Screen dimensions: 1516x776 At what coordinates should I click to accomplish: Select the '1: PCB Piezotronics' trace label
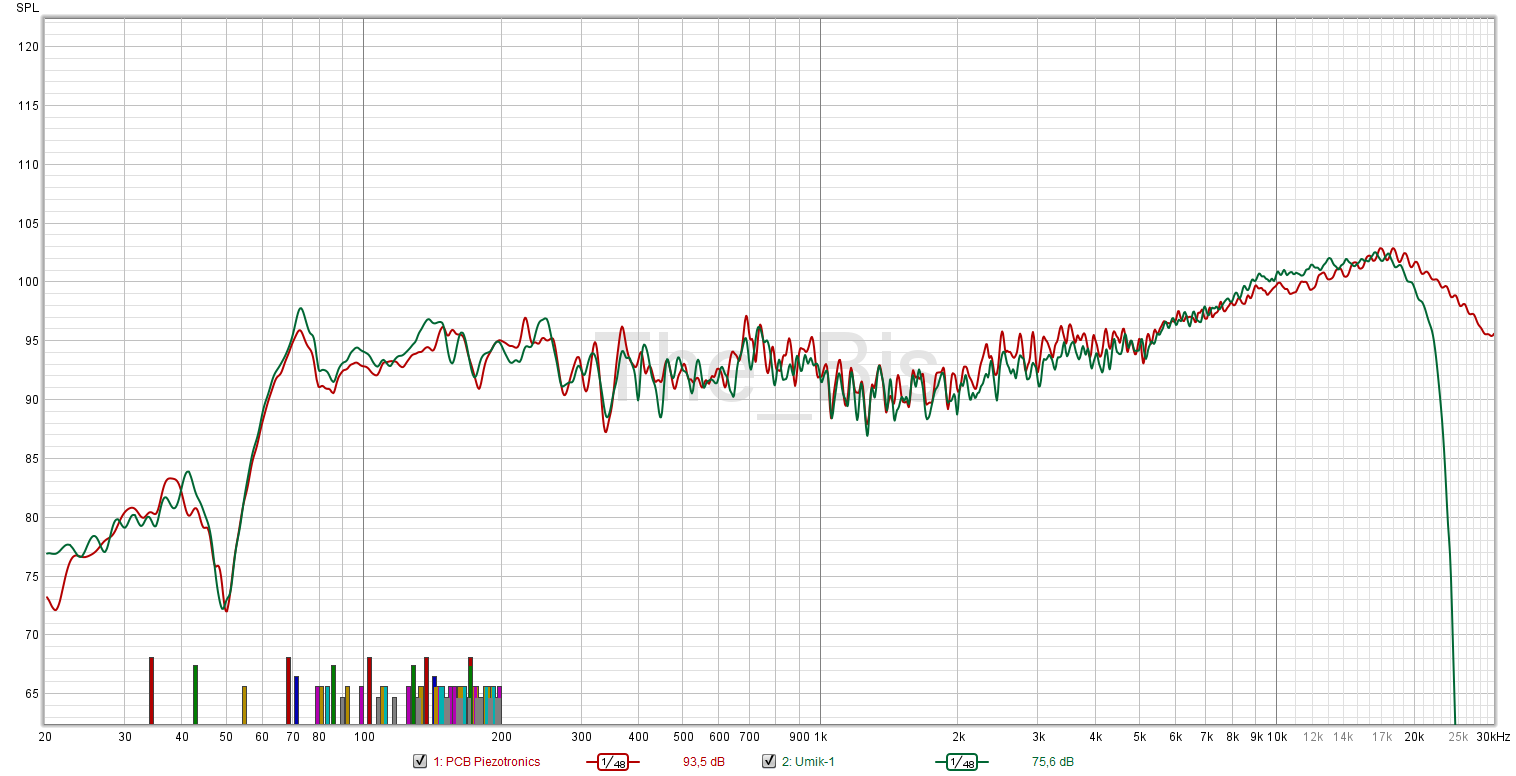pos(487,762)
